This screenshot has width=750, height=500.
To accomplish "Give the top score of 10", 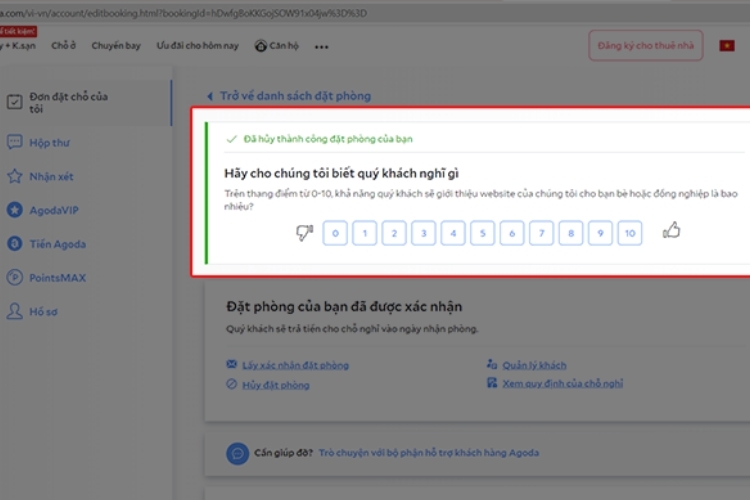I will click(x=630, y=233).
